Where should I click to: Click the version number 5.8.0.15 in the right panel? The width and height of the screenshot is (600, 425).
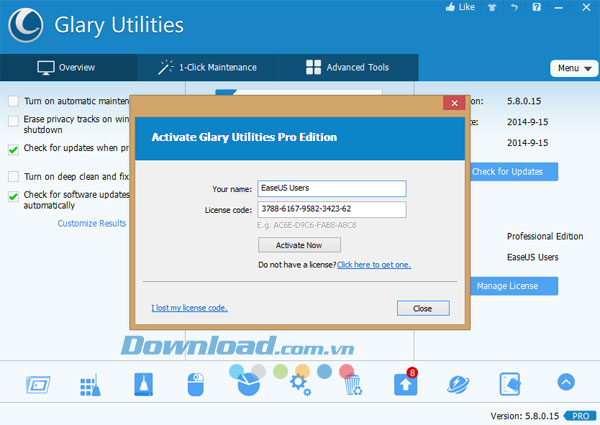point(524,101)
